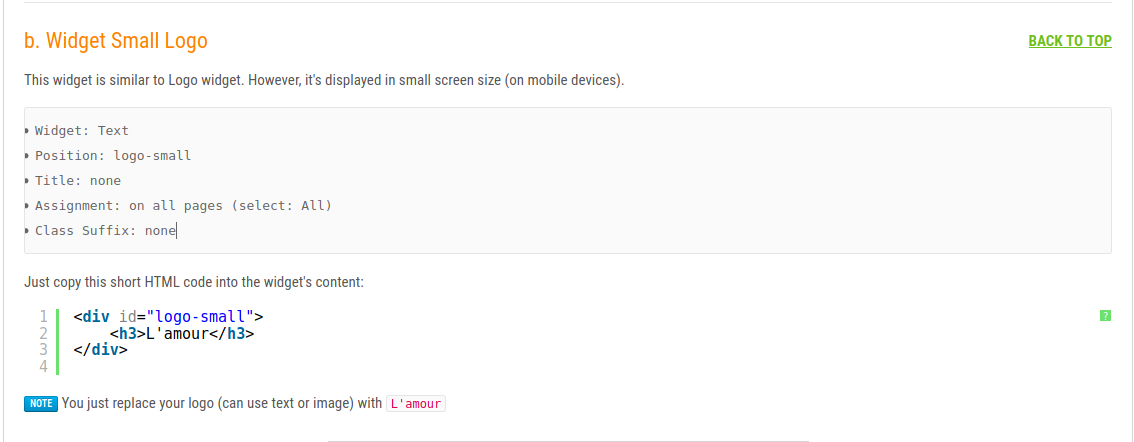Click the 'Widget: Text' line

[x=81, y=131]
